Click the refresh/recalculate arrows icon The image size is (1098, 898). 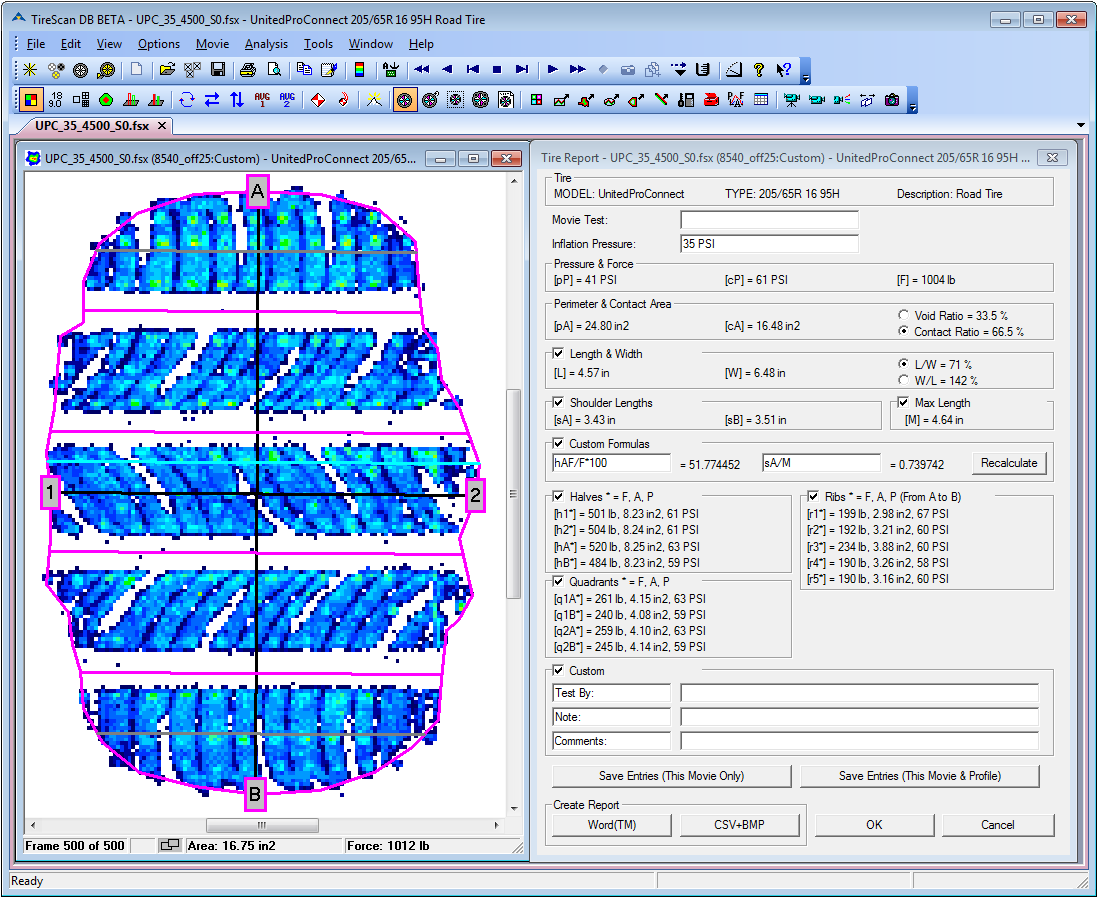coord(185,100)
